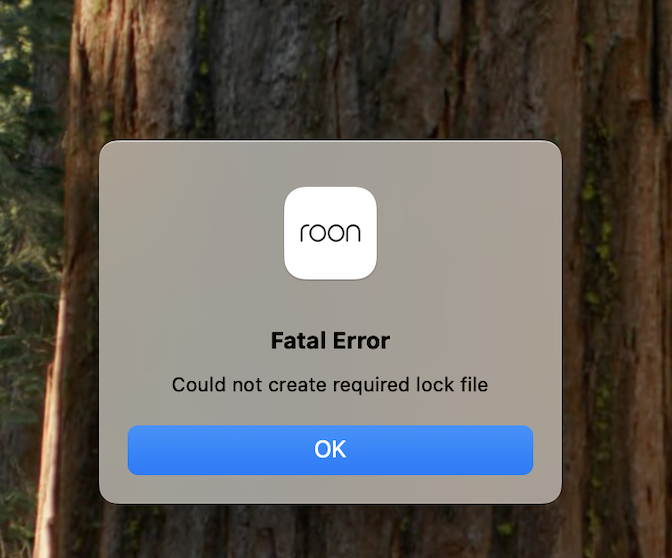The height and width of the screenshot is (558, 672).
Task: Click the blue OK button's left end
Action: pyautogui.click(x=146, y=450)
